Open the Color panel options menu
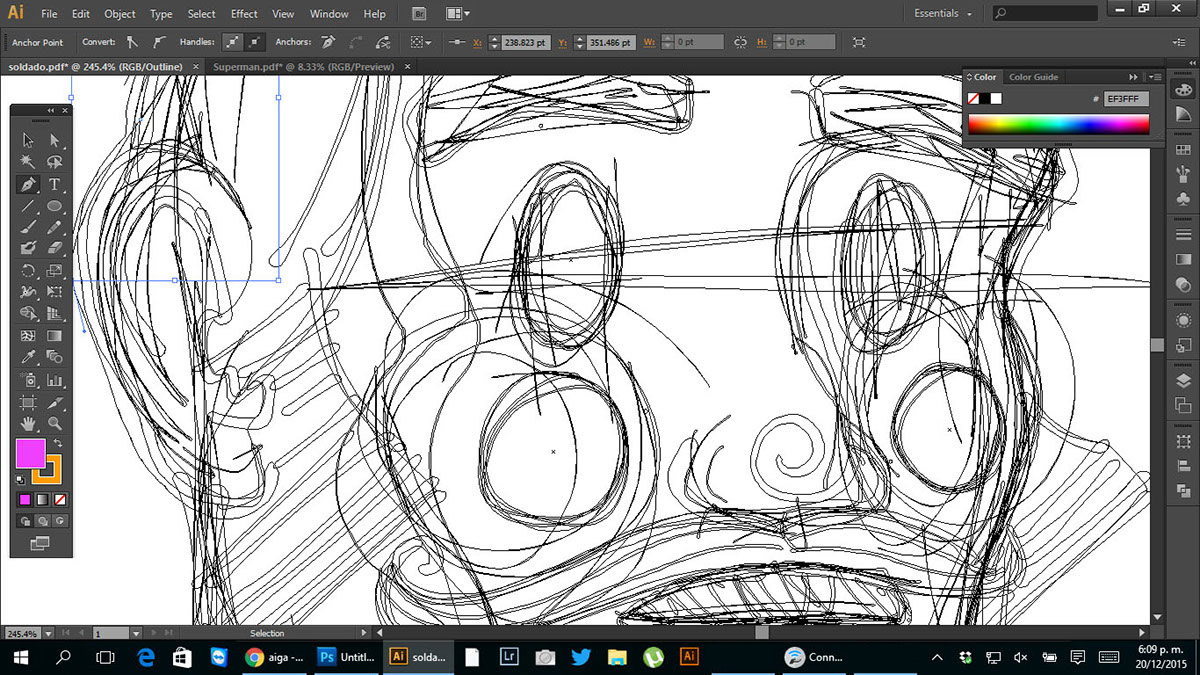The width and height of the screenshot is (1200, 675). tap(1154, 77)
